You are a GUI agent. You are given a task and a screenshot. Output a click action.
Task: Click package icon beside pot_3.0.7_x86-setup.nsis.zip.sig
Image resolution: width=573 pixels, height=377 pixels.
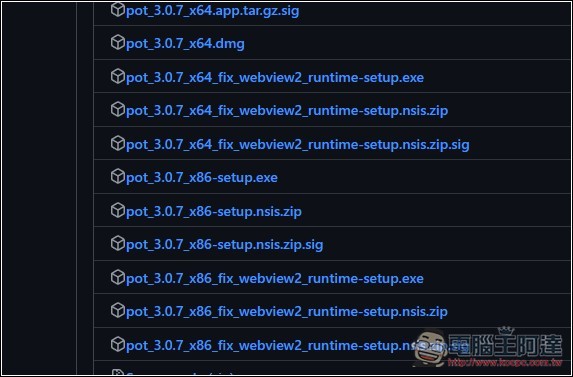[118, 243]
